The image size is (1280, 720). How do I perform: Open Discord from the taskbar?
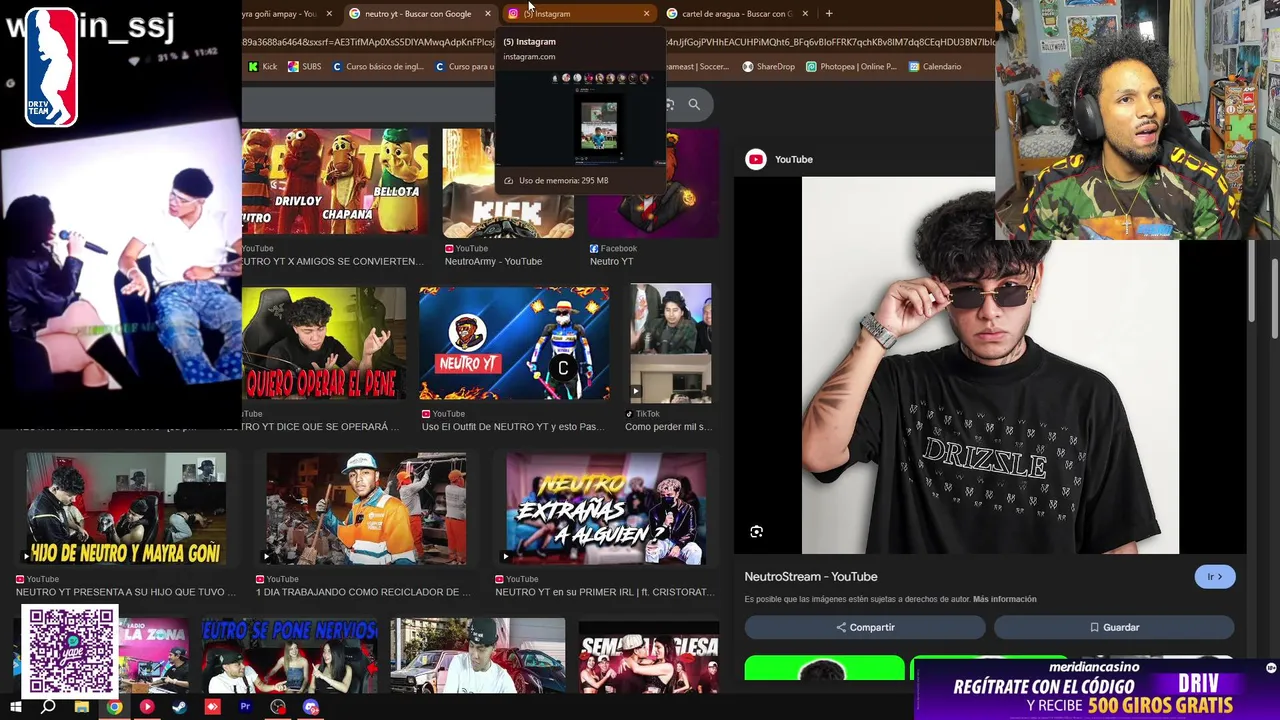(x=311, y=707)
